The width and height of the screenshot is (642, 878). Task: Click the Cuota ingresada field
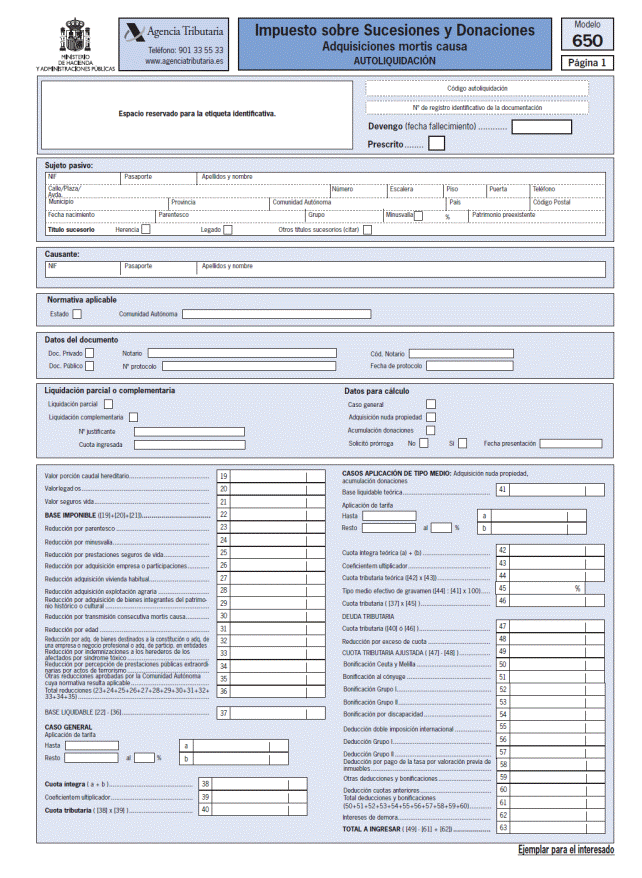coord(189,445)
